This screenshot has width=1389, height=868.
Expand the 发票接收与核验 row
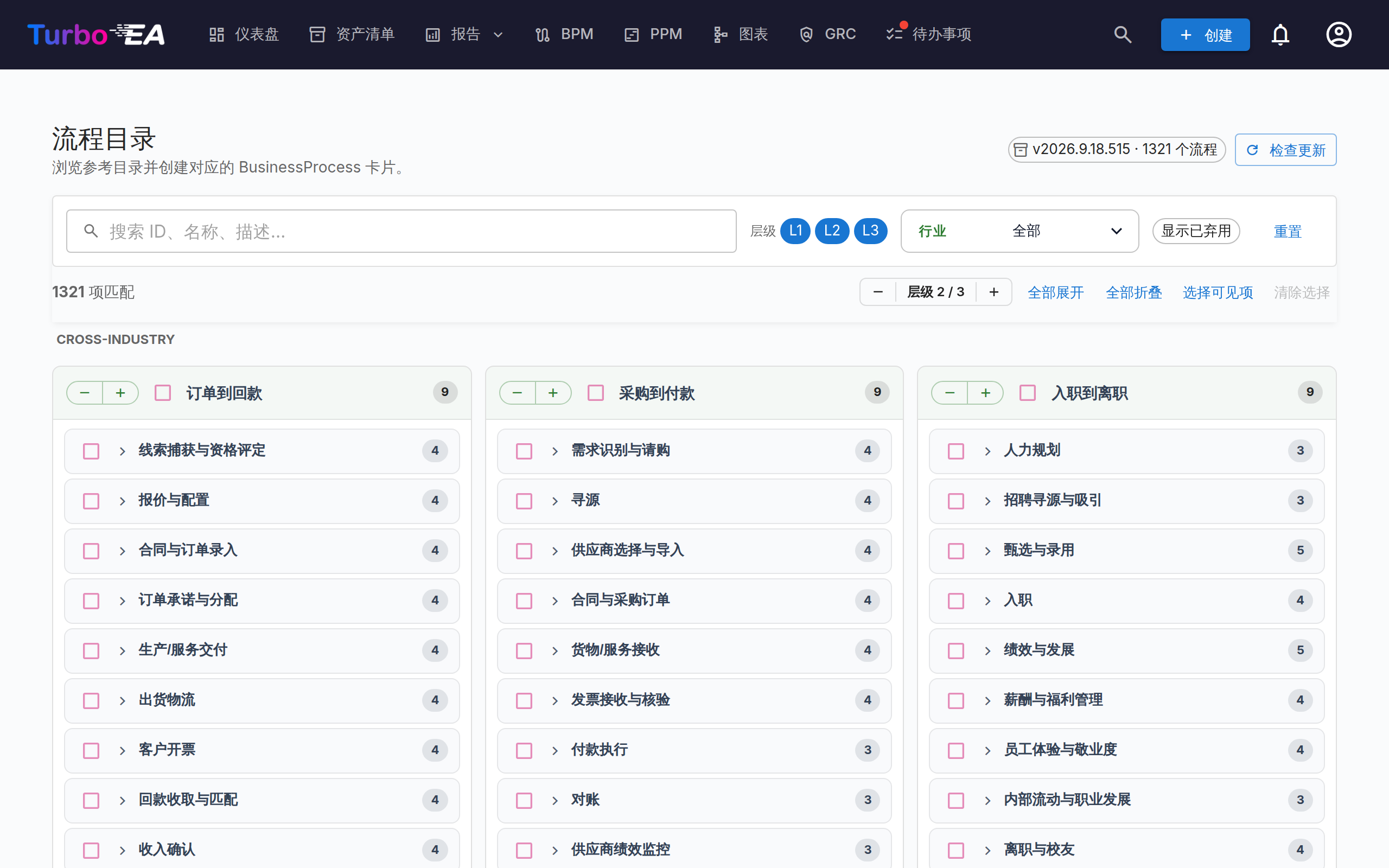[555, 701]
